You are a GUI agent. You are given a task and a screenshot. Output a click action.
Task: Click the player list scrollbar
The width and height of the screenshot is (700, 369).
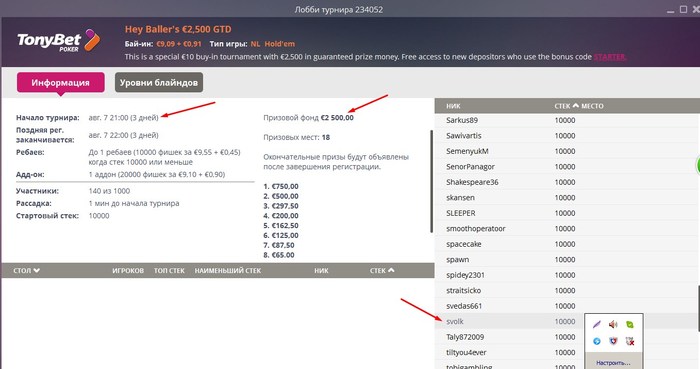point(698,308)
